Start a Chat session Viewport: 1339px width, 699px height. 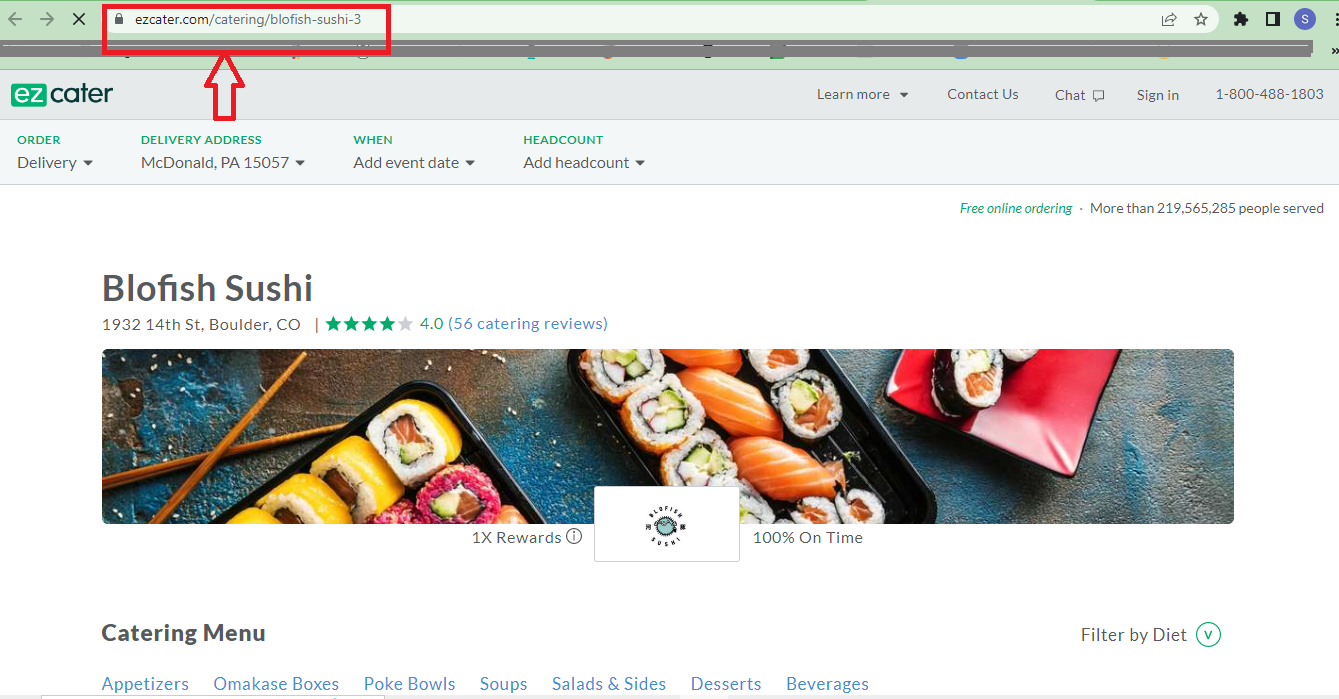pyautogui.click(x=1079, y=95)
